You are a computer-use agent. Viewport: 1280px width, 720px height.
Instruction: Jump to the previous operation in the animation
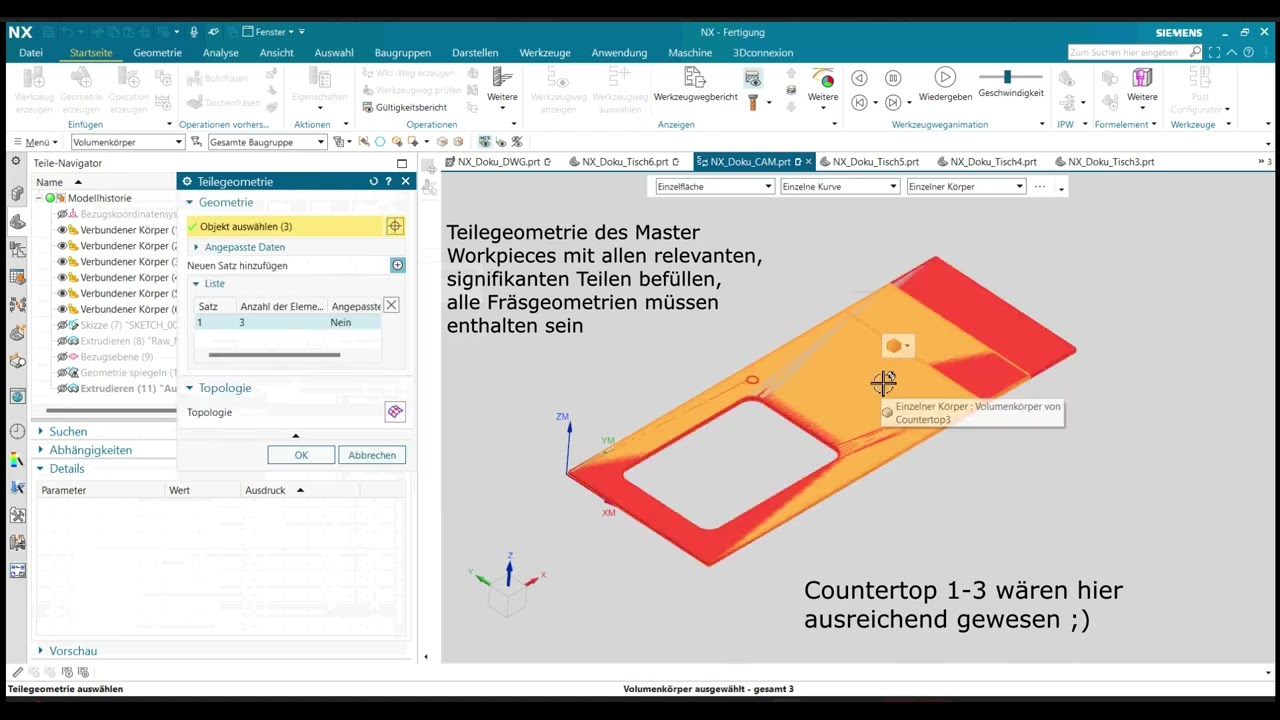(859, 102)
